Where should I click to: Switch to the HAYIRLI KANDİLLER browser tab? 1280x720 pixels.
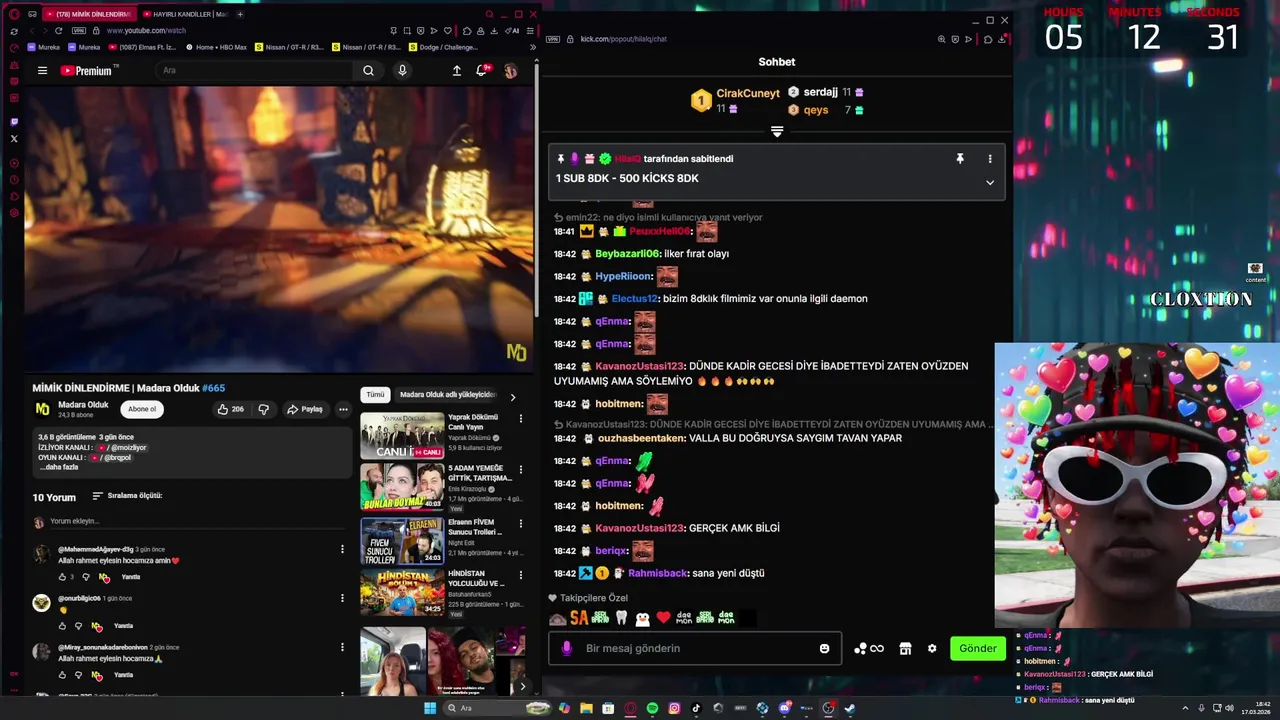coord(183,14)
